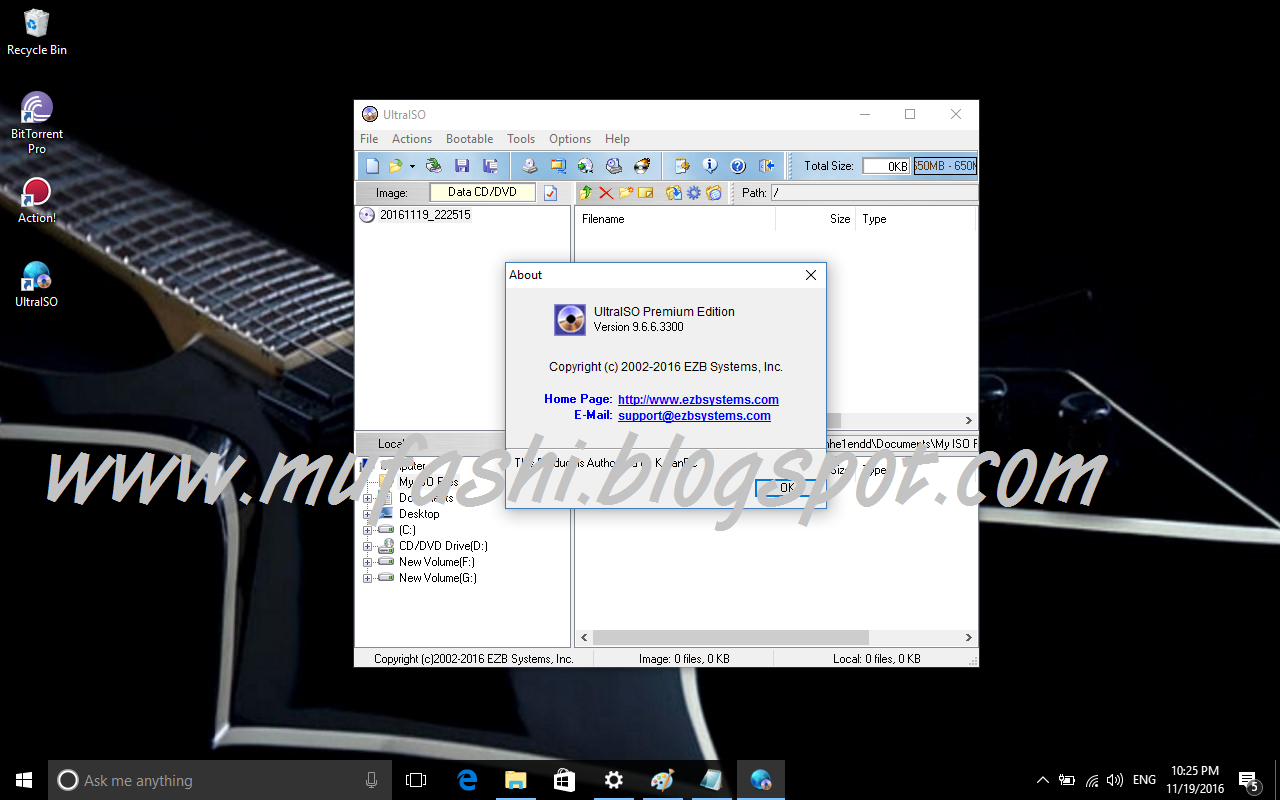Screen dimensions: 1280x800
Task: Open the Bootable menu
Action: pos(469,139)
